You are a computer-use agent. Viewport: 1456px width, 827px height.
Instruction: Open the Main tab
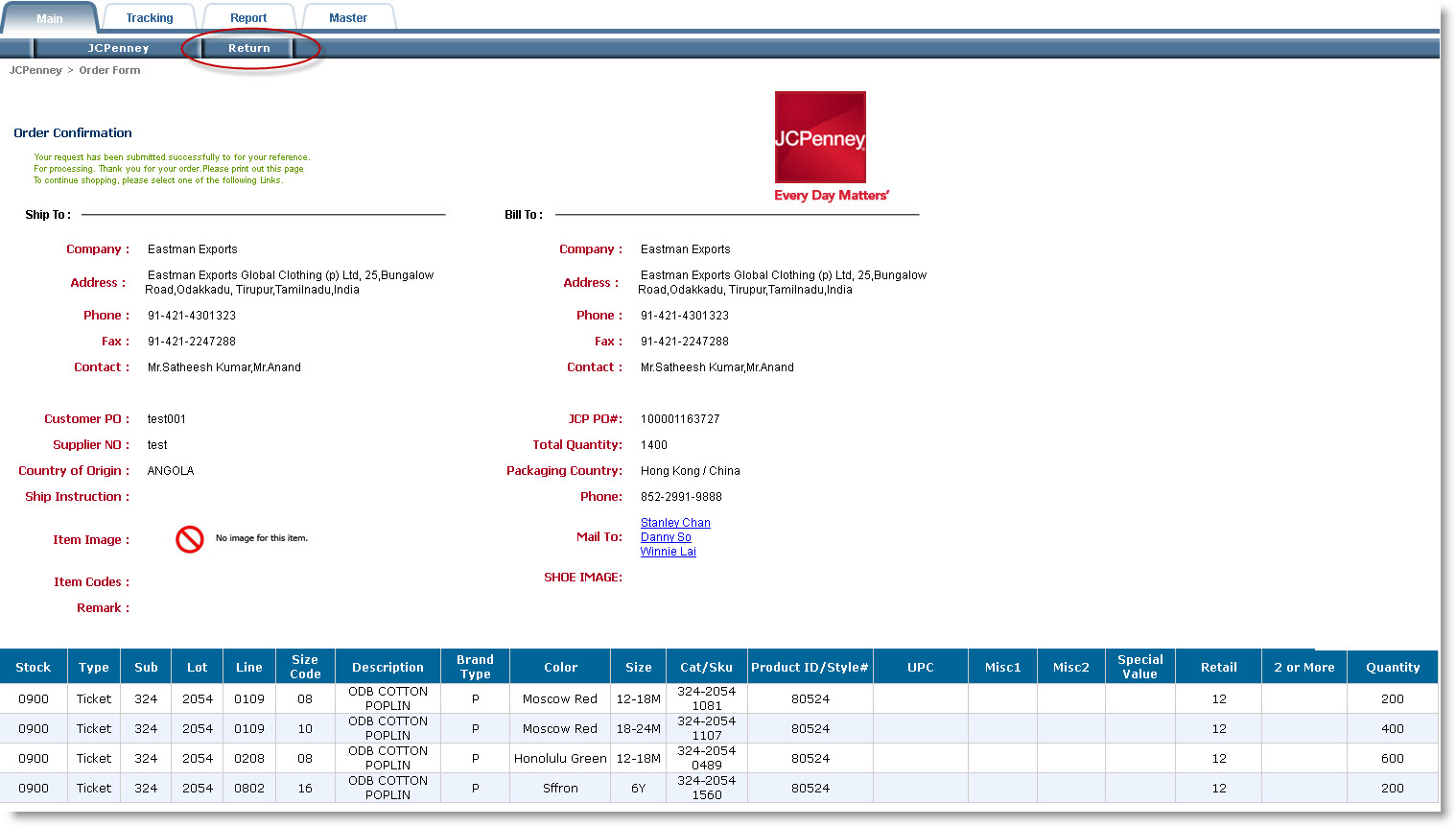[50, 18]
